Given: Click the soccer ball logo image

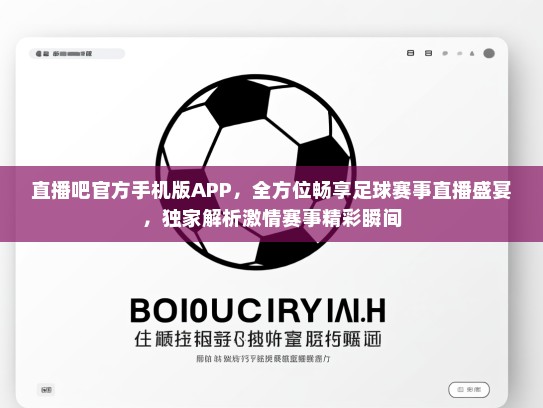Looking at the screenshot, I should pos(256,172).
